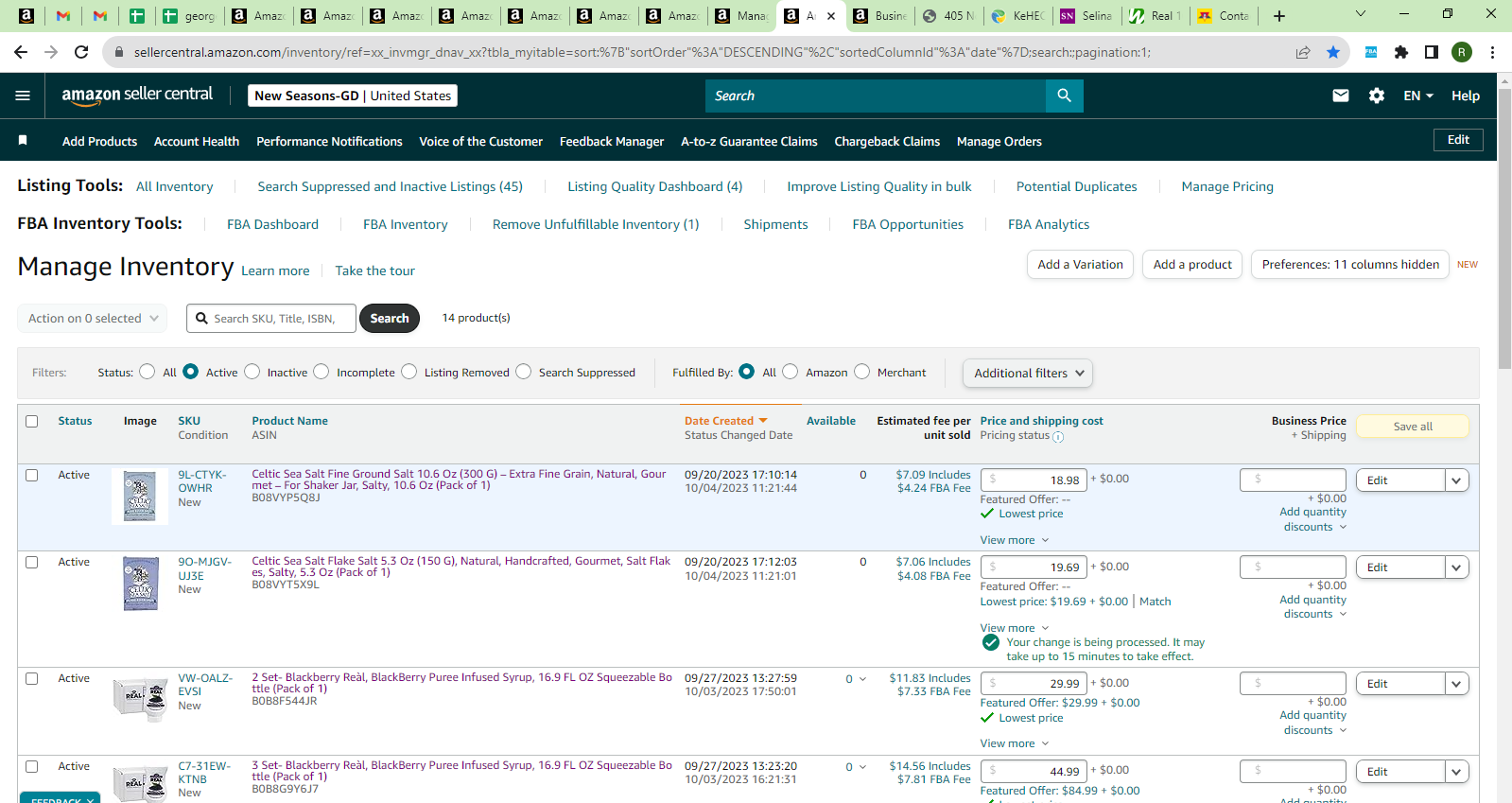Open the Seller Central hamburger menu

click(23, 96)
